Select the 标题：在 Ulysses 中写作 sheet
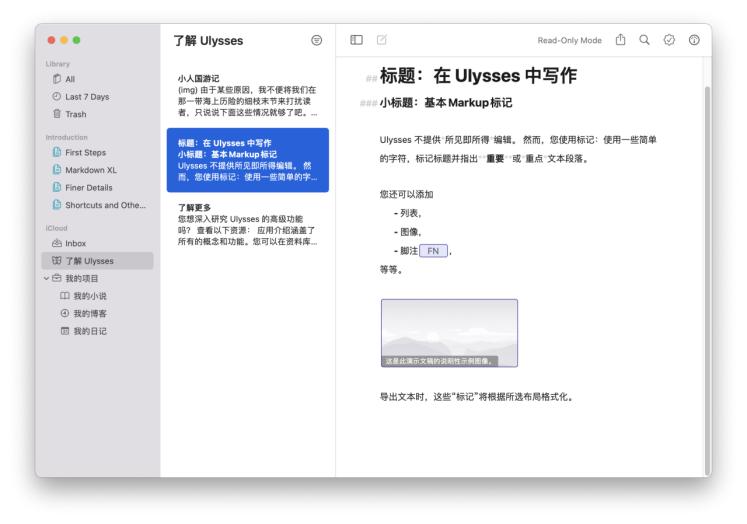 248,160
